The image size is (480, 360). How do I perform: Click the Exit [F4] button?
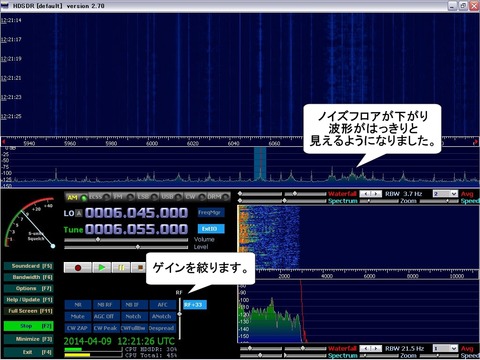tap(28, 352)
